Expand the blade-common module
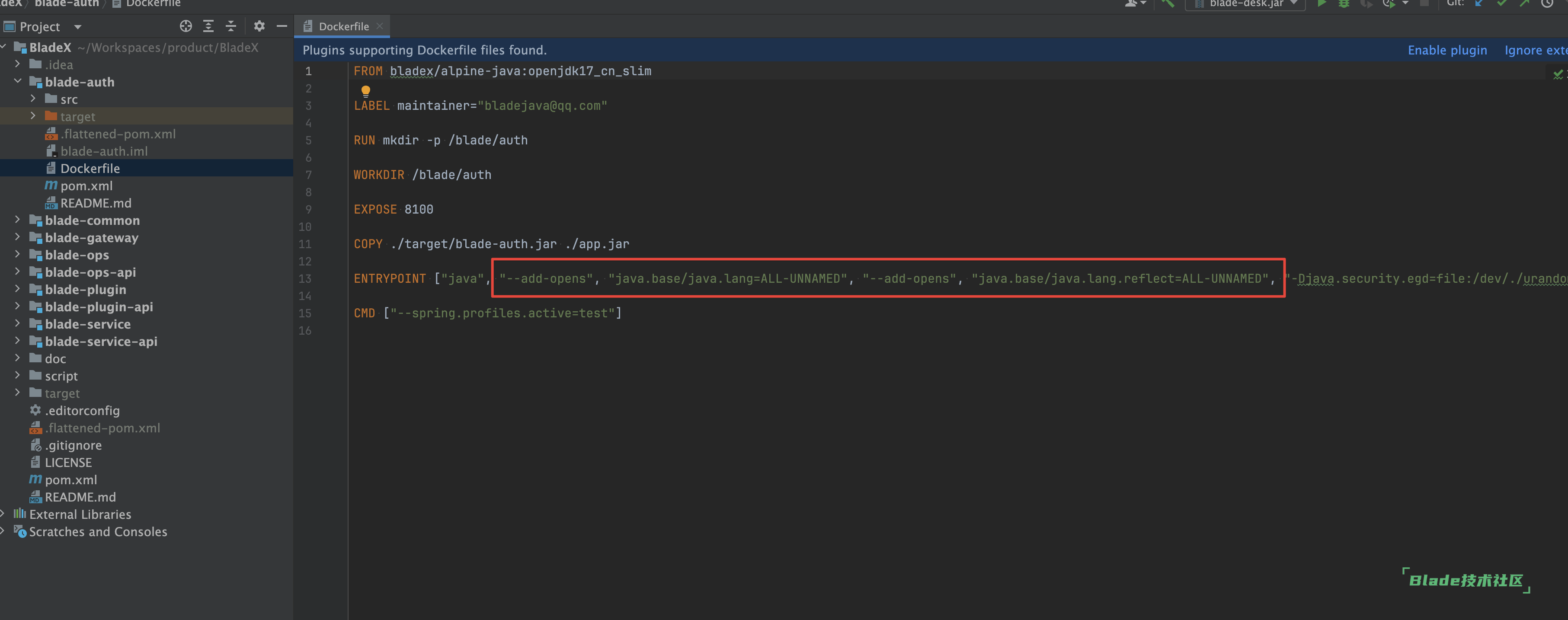The height and width of the screenshot is (620, 1568). coord(18,220)
